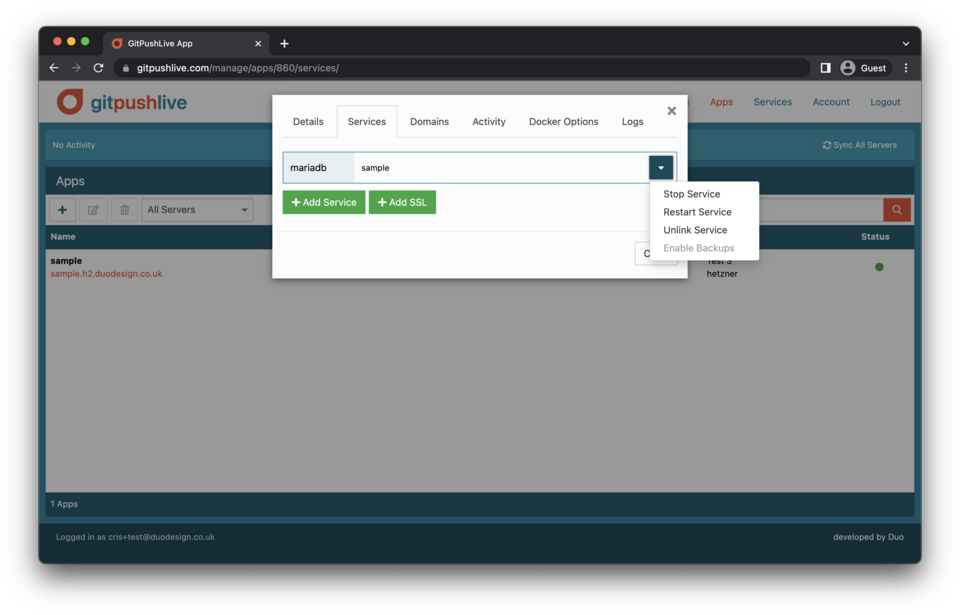This screenshot has width=960, height=615.
Task: Switch to the Docker Options tab
Action: point(563,122)
